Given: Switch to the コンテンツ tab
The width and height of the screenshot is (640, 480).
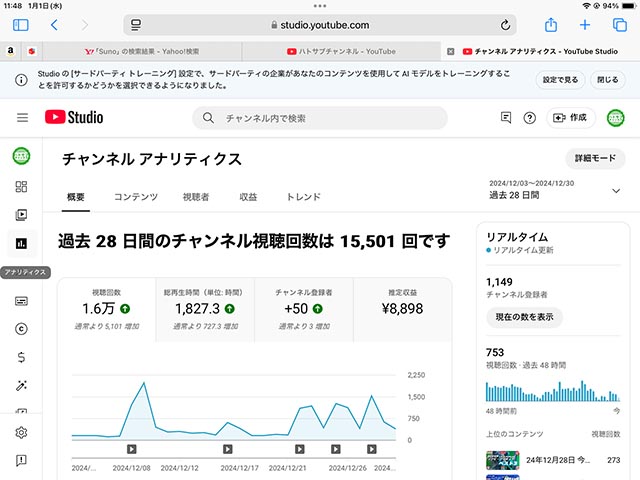Looking at the screenshot, I should pos(136,197).
